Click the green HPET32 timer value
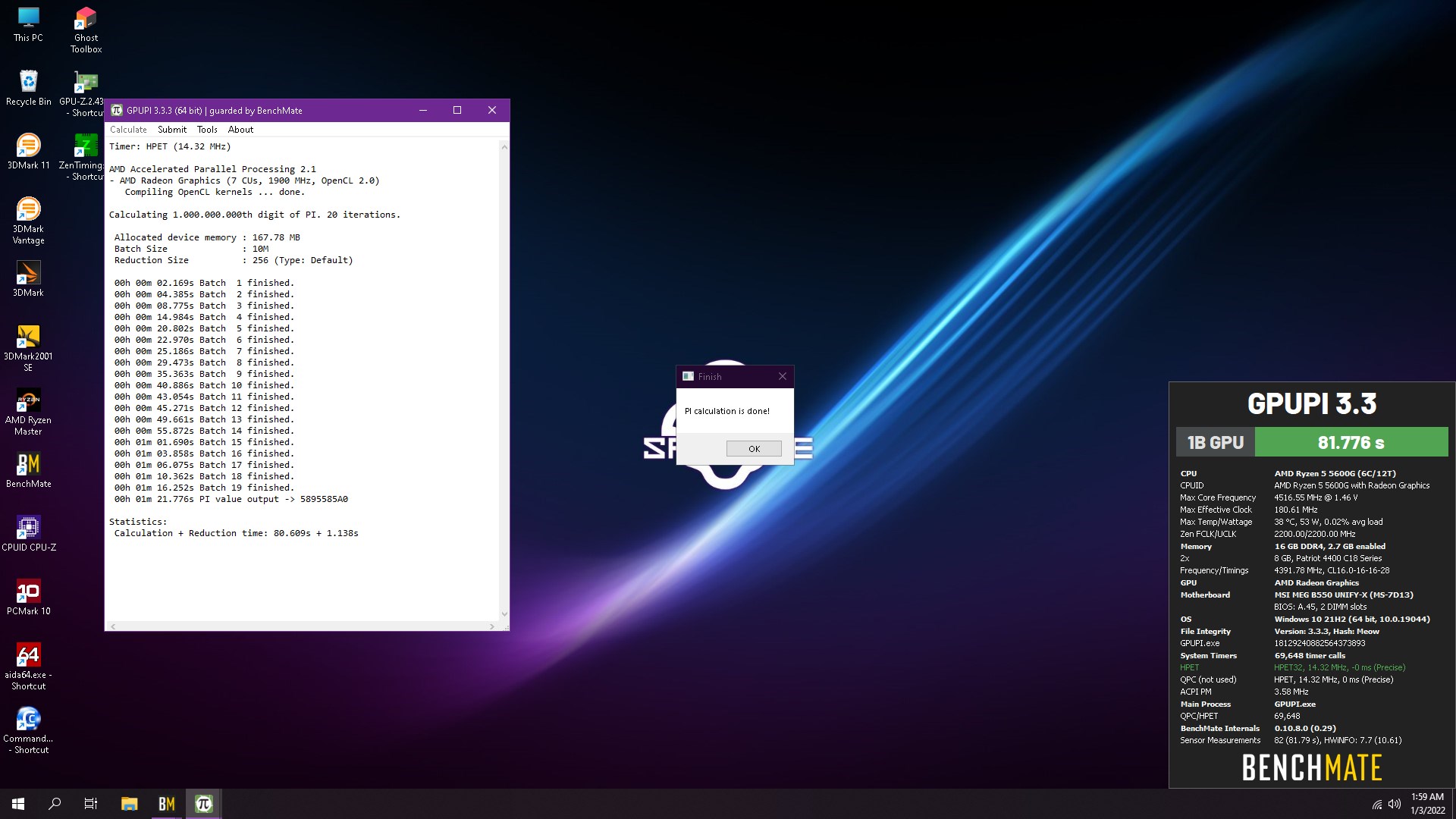Viewport: 1456px width, 819px height. pos(1339,667)
